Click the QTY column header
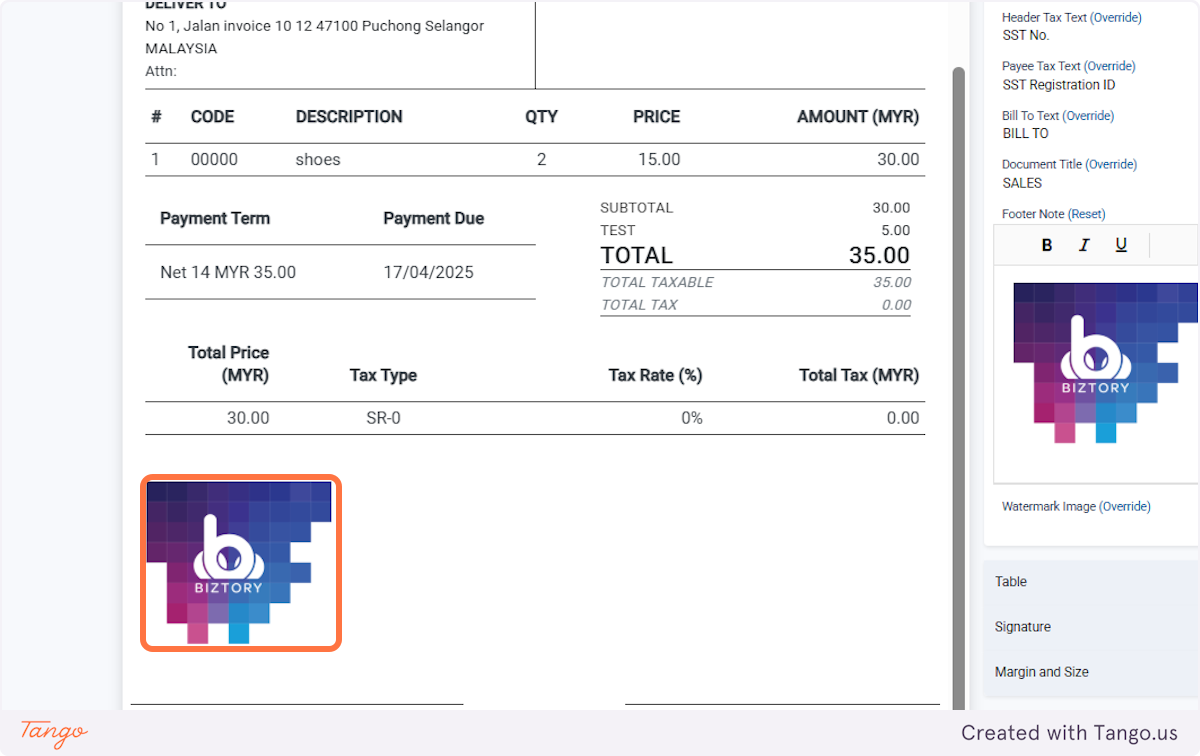 point(542,117)
